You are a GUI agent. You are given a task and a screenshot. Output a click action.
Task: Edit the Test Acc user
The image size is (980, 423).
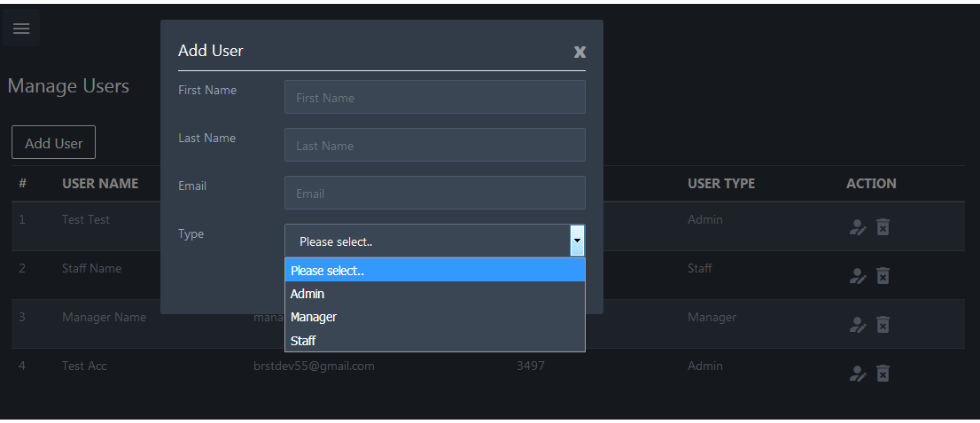point(857,373)
